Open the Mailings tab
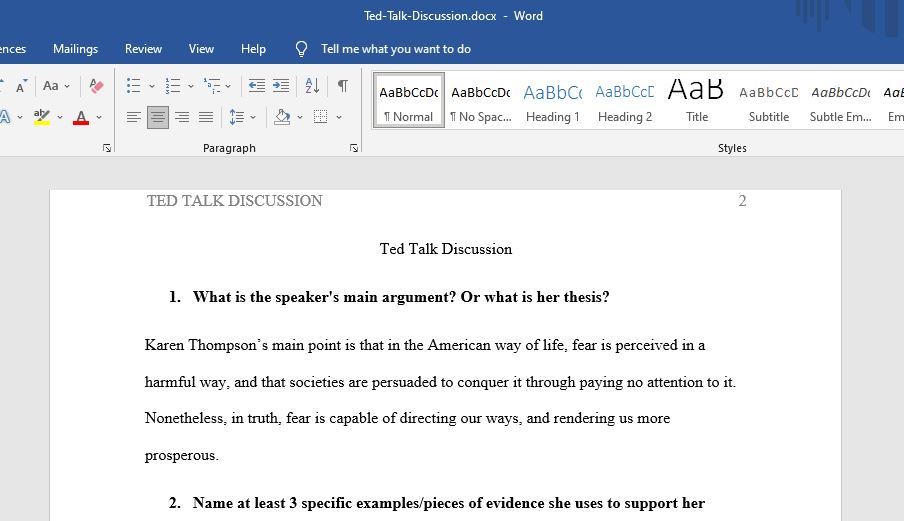The height and width of the screenshot is (521, 904). (76, 49)
